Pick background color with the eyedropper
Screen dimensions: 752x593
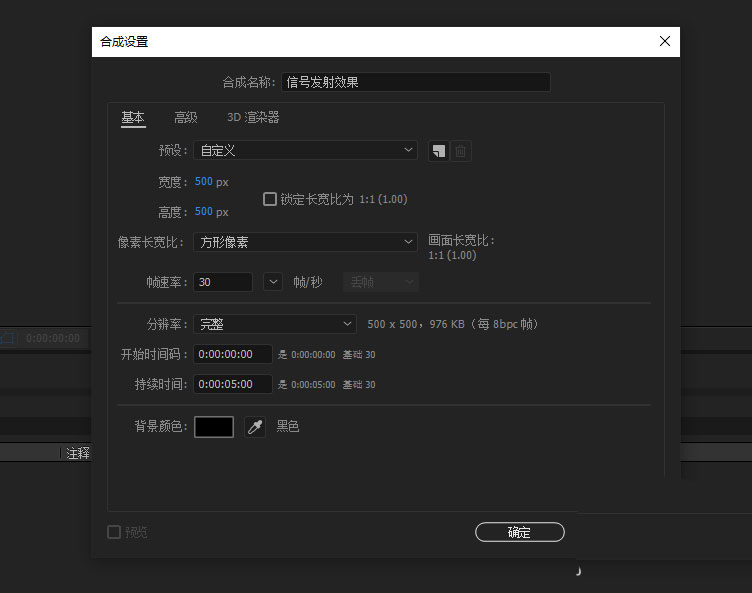click(x=255, y=427)
